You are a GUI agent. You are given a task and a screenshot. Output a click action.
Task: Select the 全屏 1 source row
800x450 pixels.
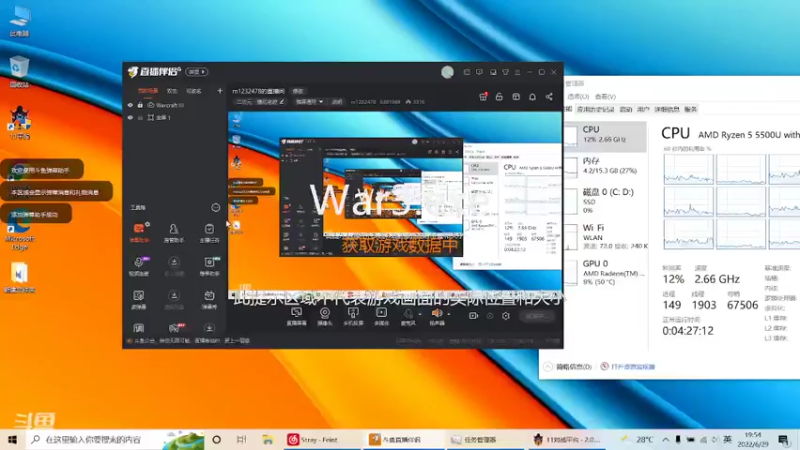click(x=174, y=117)
